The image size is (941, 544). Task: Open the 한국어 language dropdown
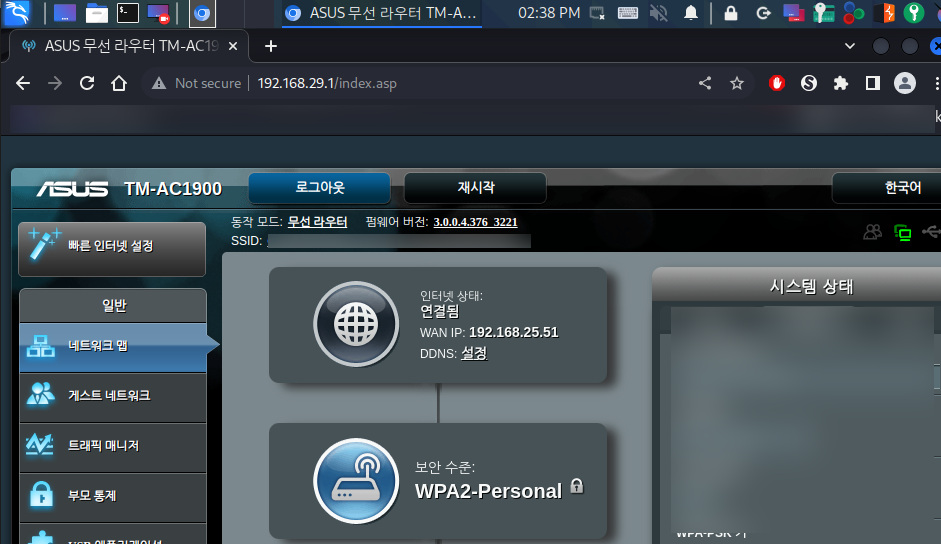(x=887, y=188)
